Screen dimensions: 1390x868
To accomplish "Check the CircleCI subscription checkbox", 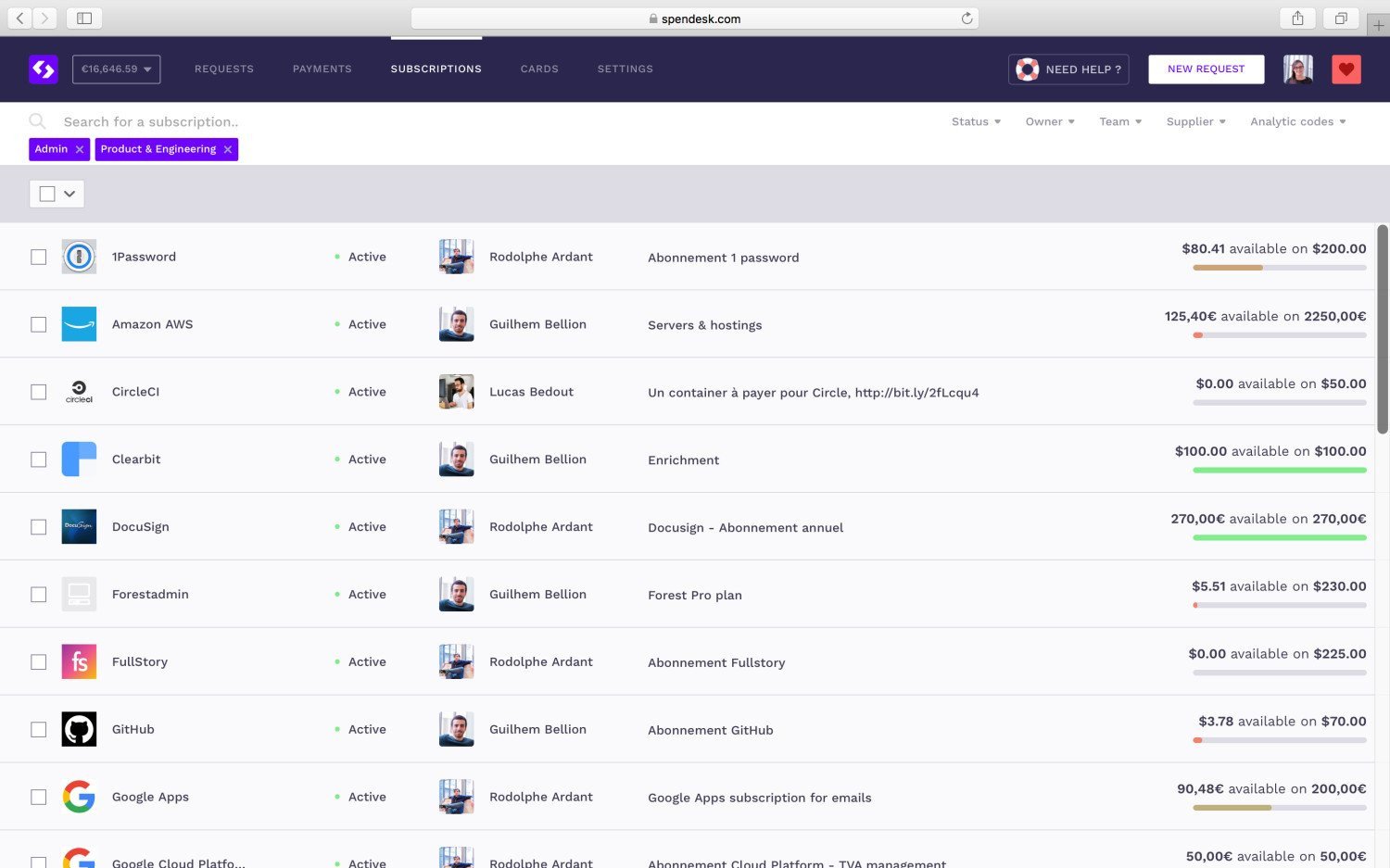I will click(39, 392).
